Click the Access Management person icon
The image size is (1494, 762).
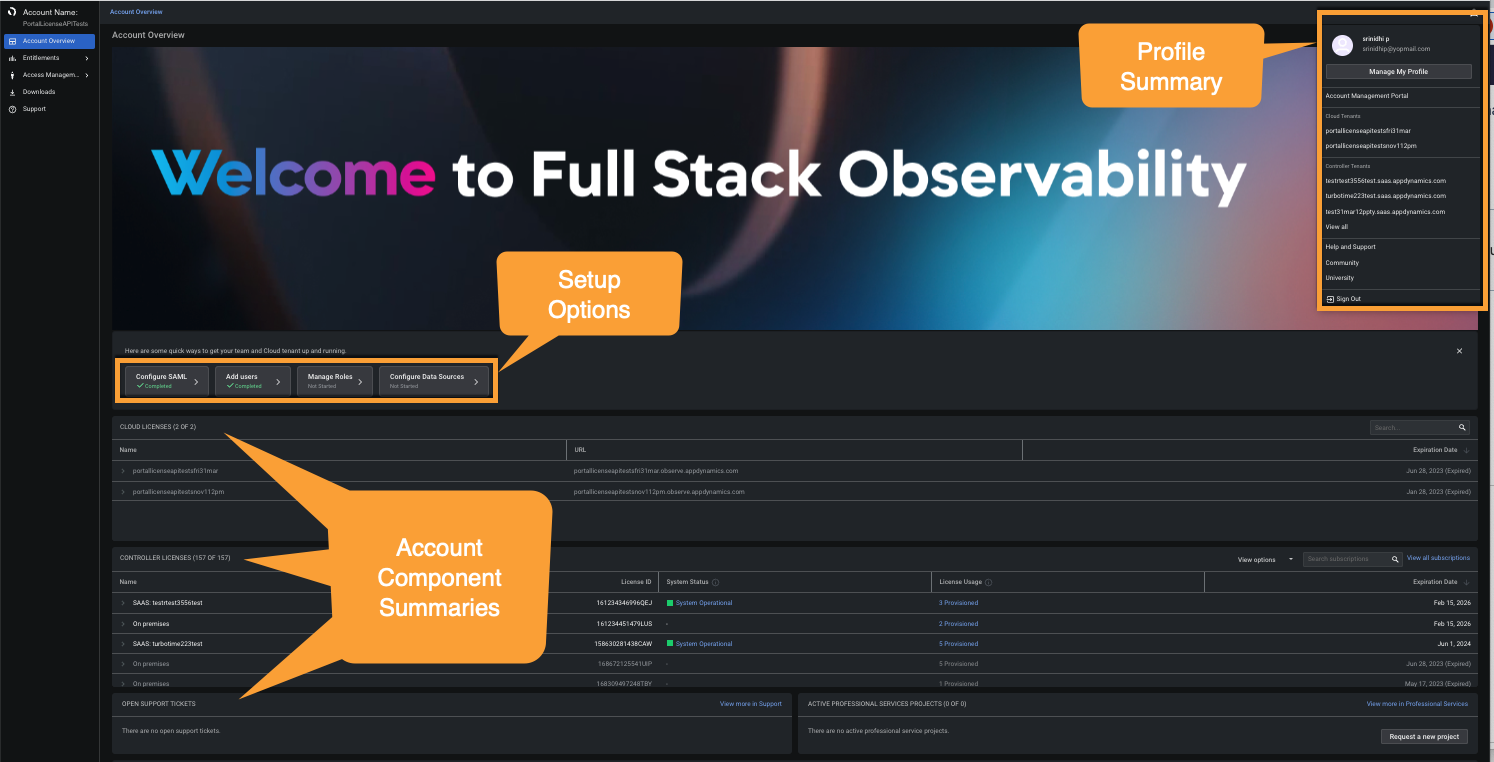[x=12, y=75]
